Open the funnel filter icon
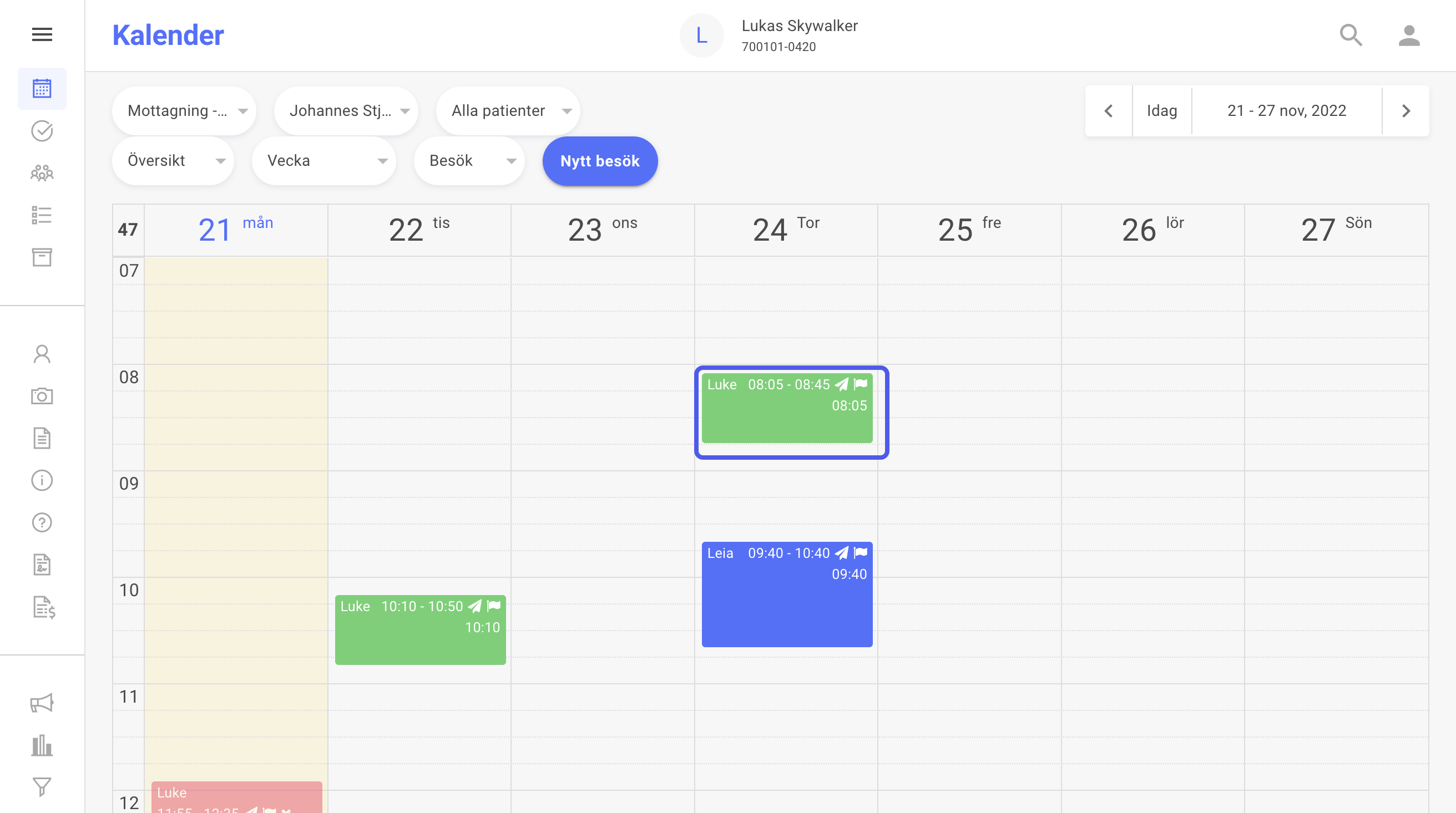 [x=42, y=787]
